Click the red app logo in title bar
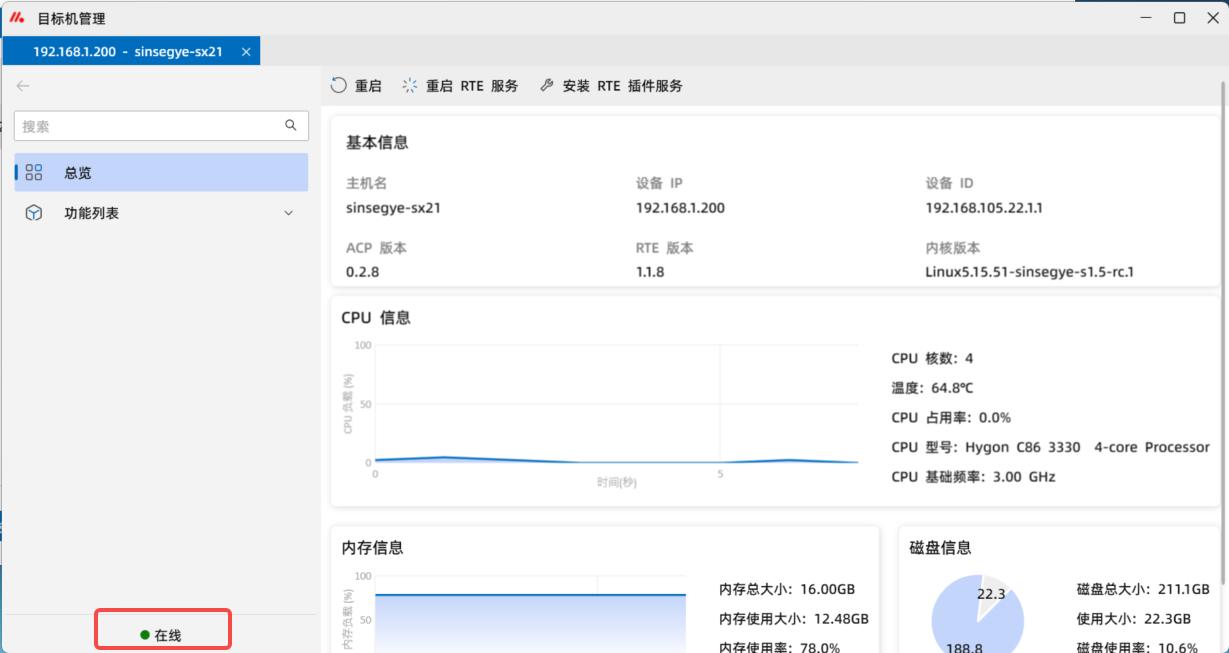This screenshot has height=653, width=1229. tap(17, 18)
